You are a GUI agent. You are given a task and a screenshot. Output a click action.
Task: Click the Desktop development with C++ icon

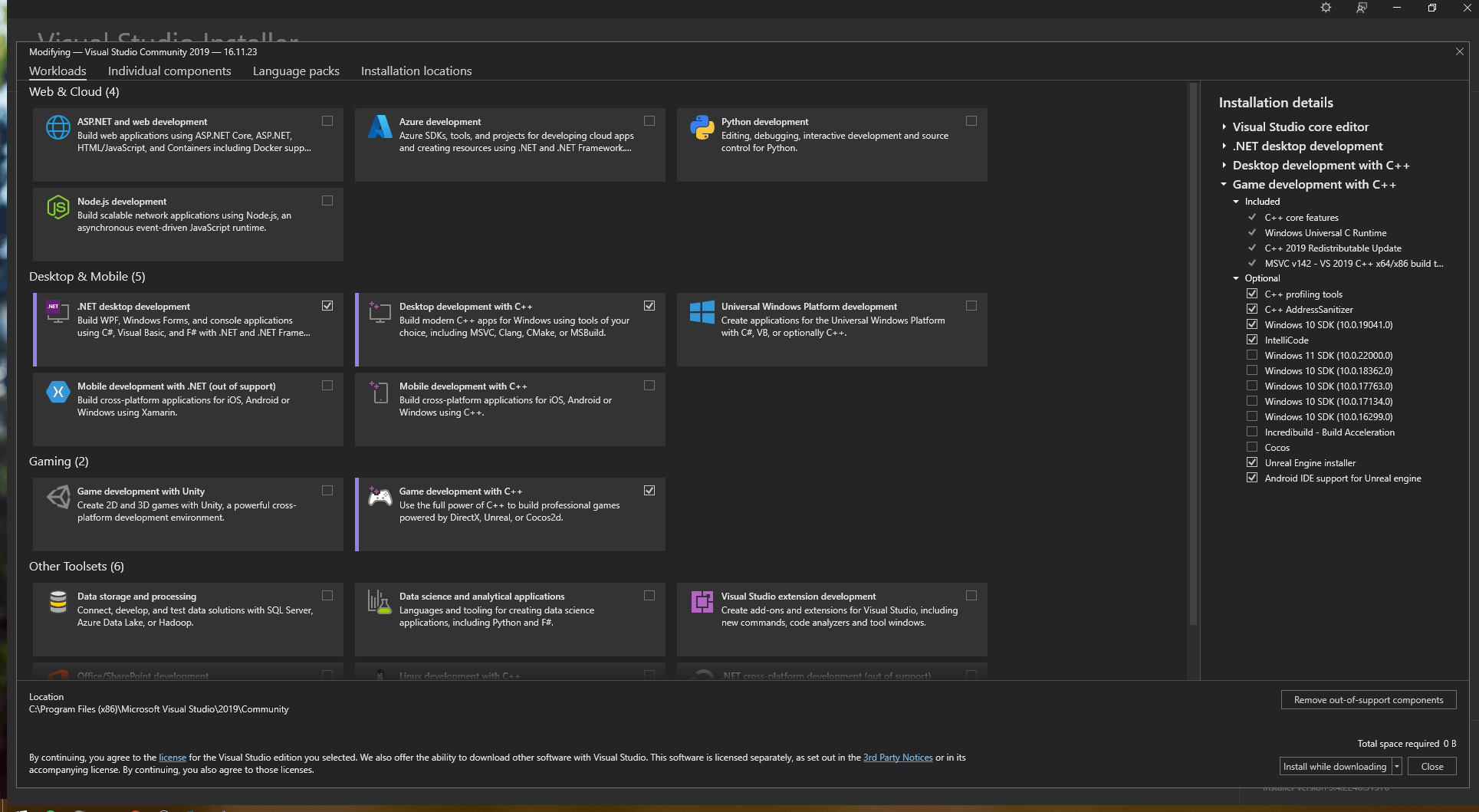click(x=380, y=312)
